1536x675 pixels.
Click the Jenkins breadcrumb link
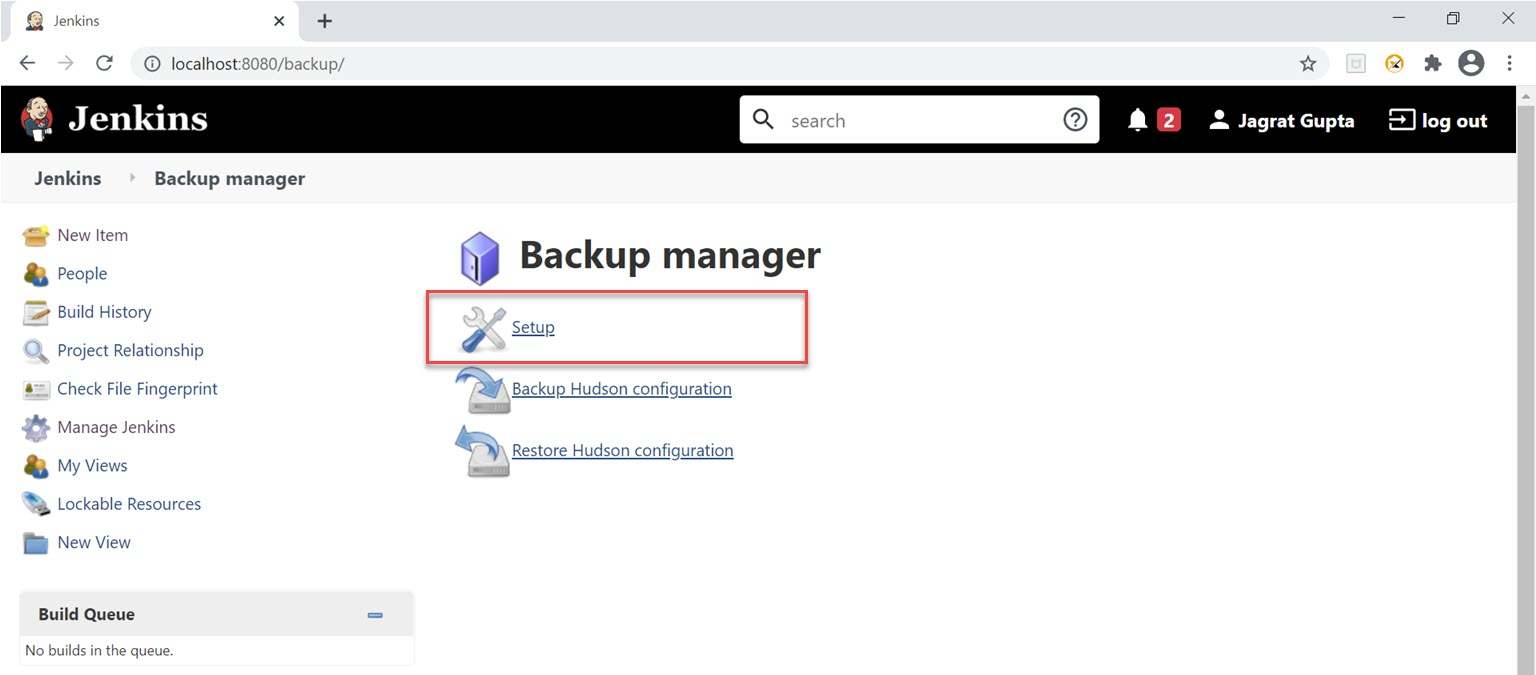point(67,178)
